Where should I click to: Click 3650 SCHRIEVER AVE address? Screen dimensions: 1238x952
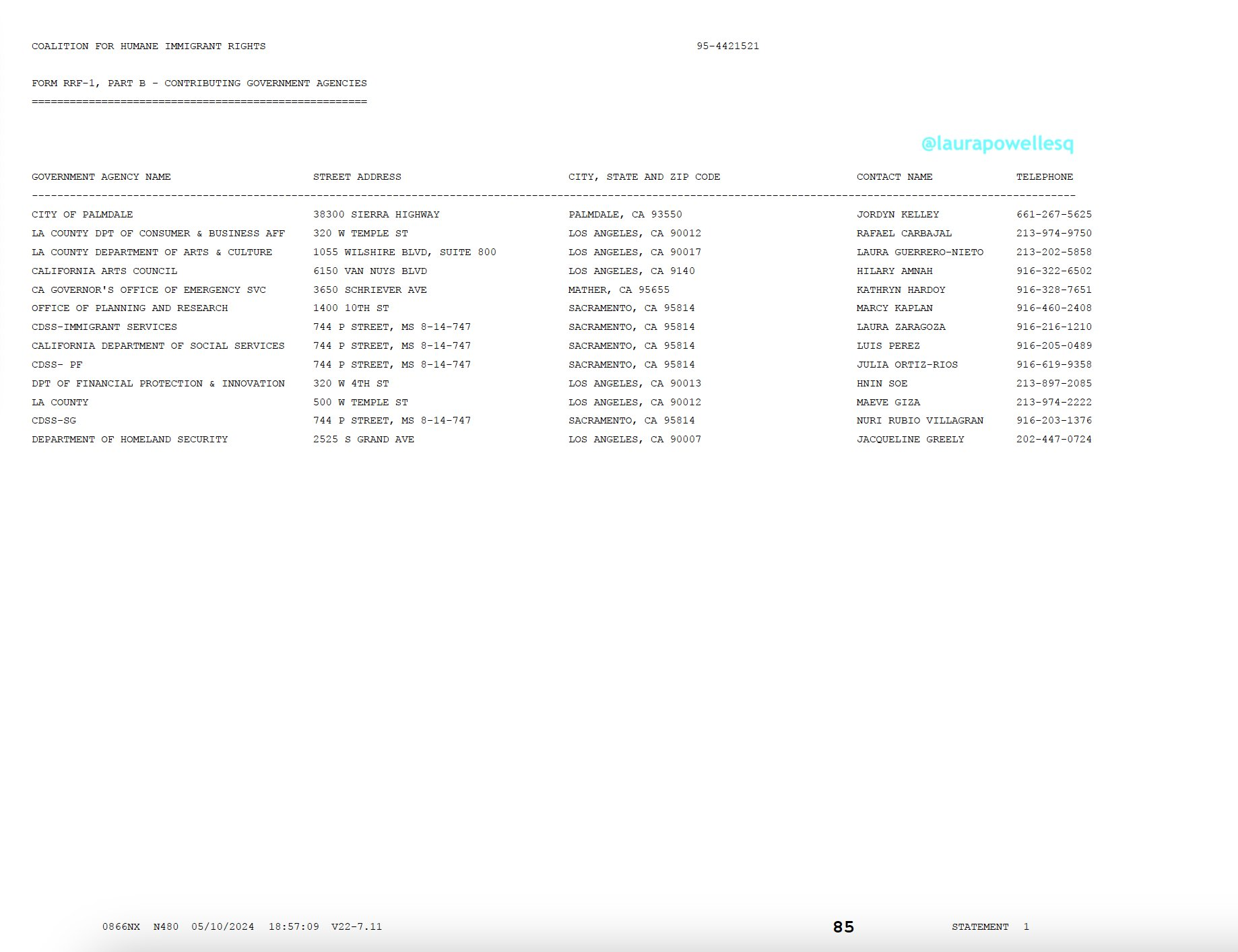coord(370,290)
